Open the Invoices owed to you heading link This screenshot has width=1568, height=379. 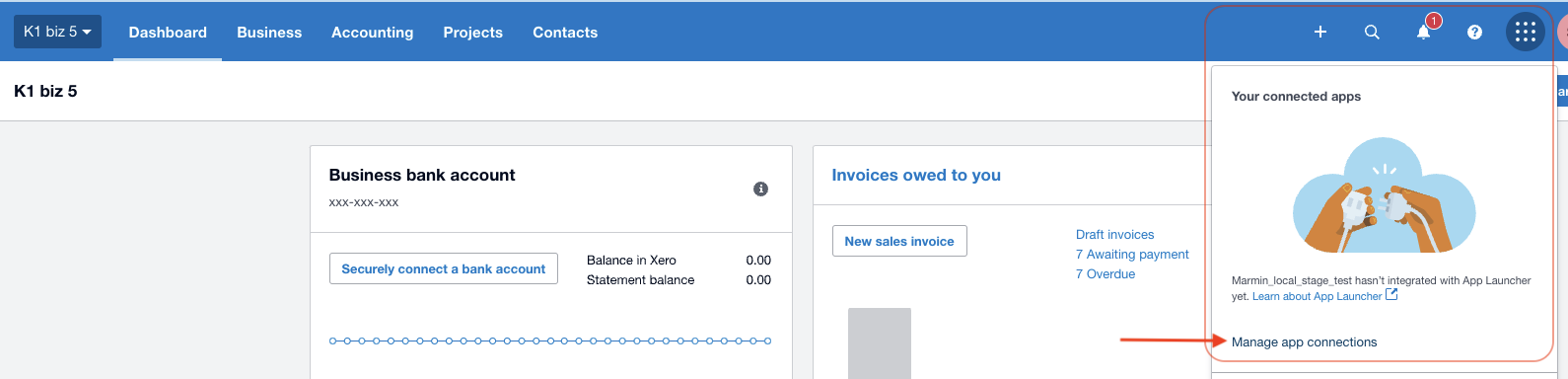point(916,175)
